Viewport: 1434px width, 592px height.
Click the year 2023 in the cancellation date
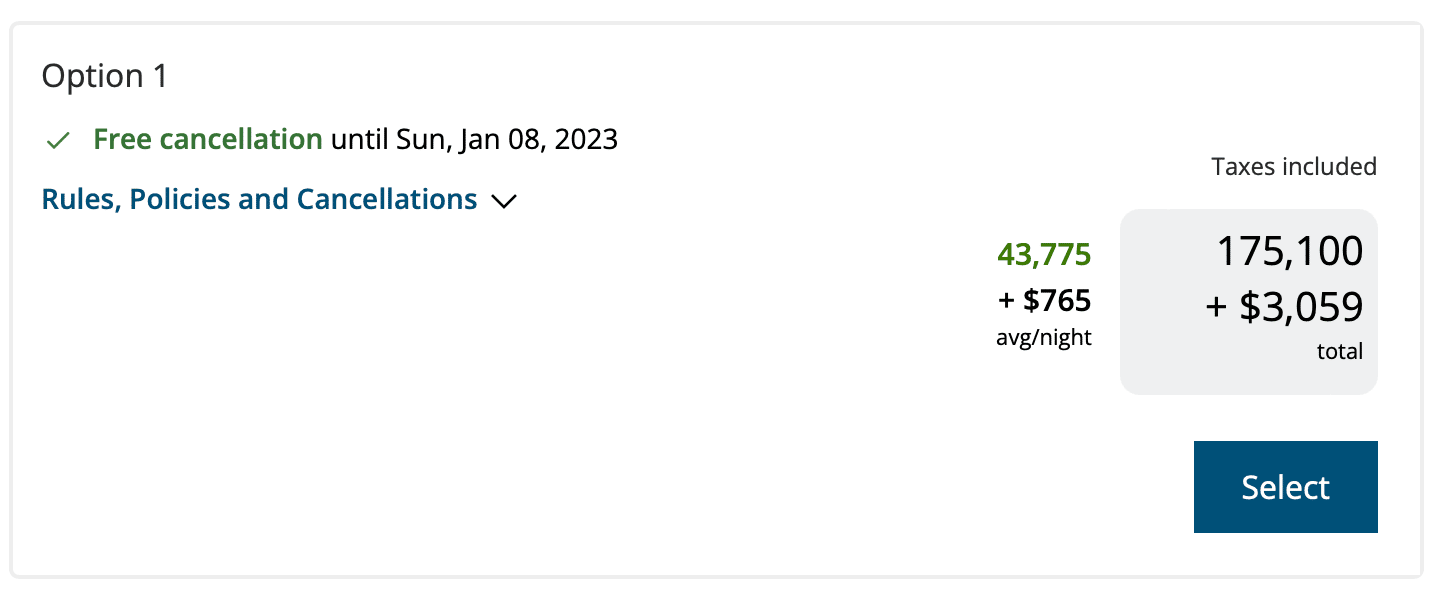(586, 139)
